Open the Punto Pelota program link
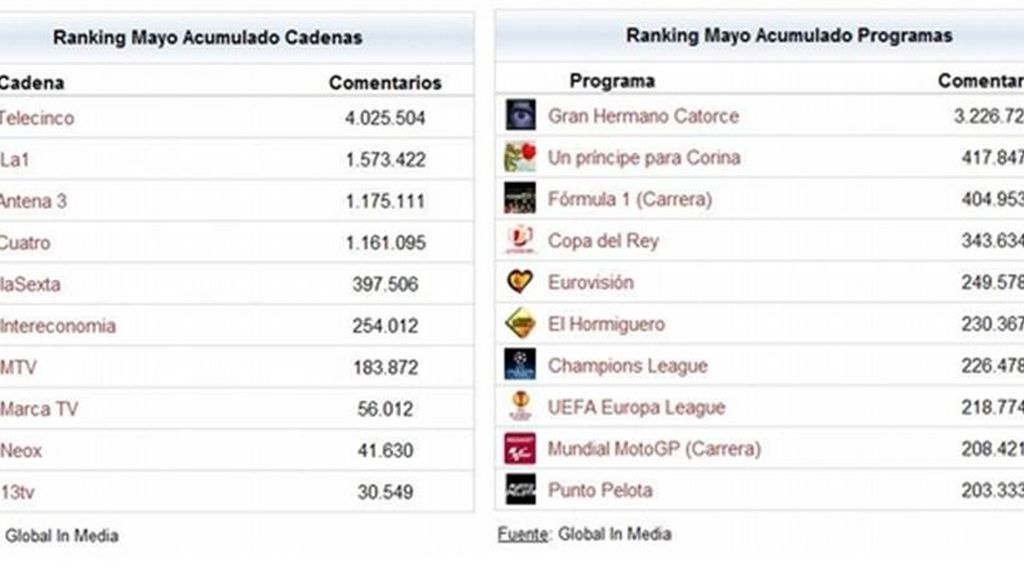1024x576 pixels. (600, 490)
